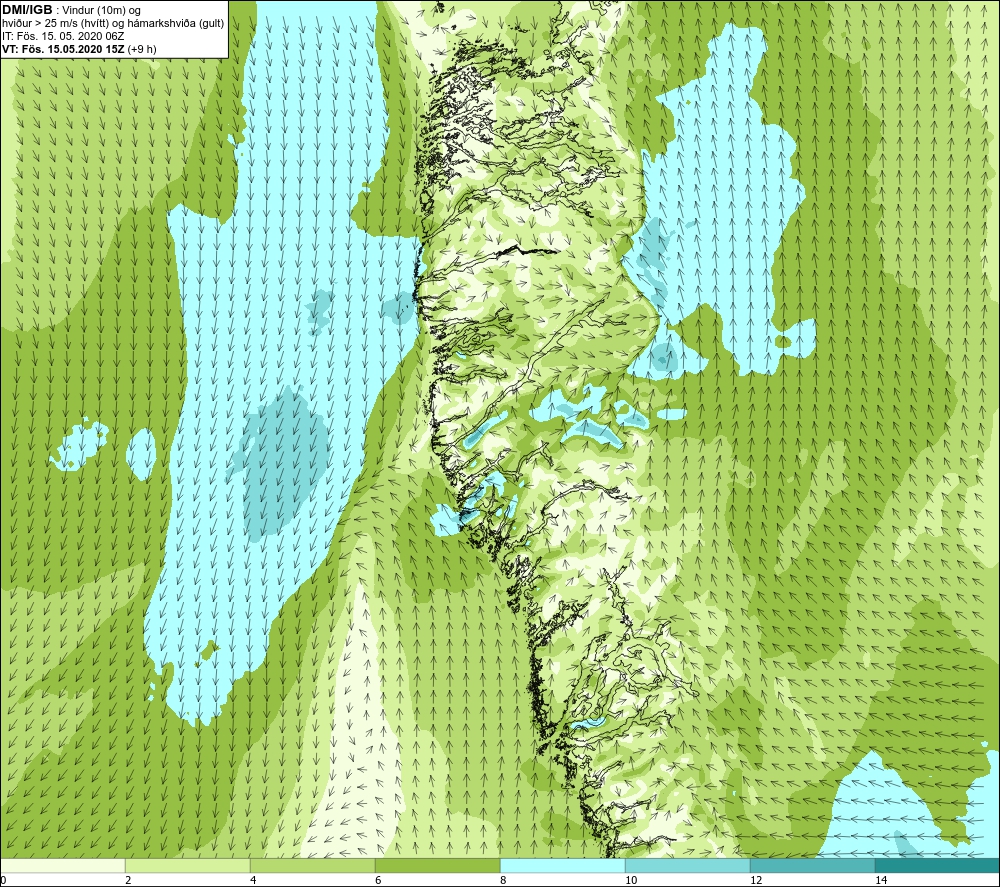The width and height of the screenshot is (1000, 887).
Task: Click the "DMI/IGB" title text
Action: tap(27, 10)
